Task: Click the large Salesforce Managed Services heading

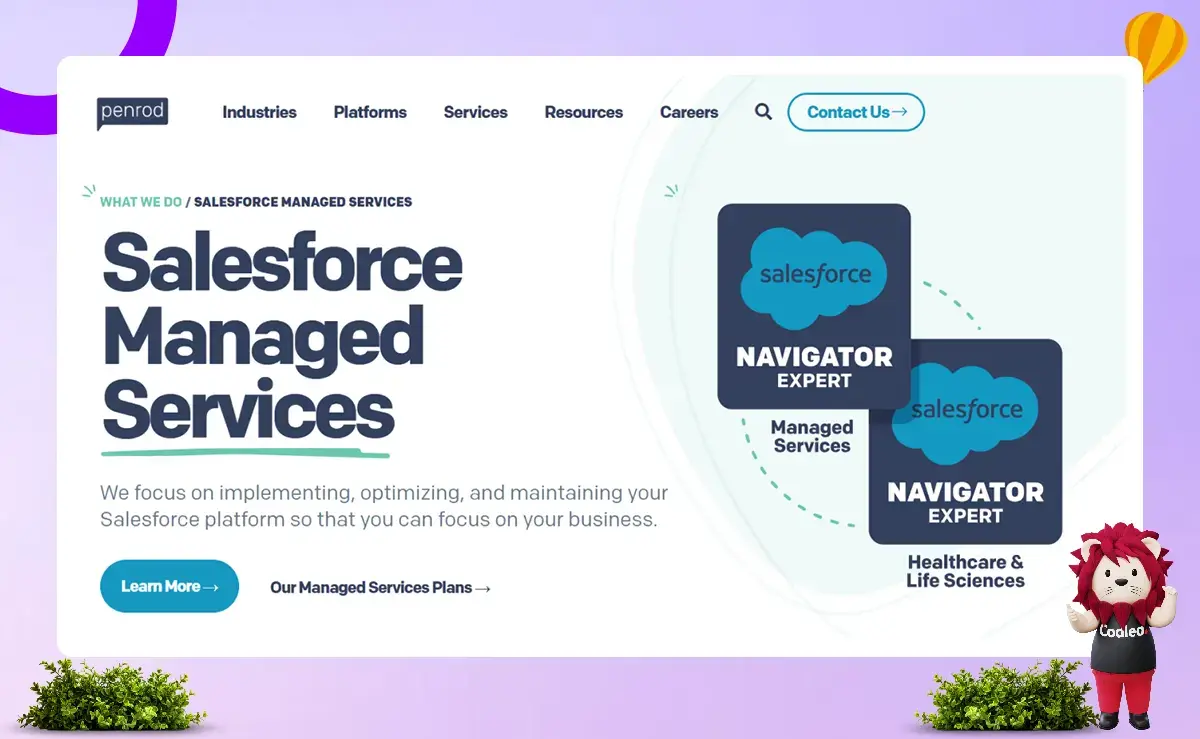Action: [x=280, y=335]
